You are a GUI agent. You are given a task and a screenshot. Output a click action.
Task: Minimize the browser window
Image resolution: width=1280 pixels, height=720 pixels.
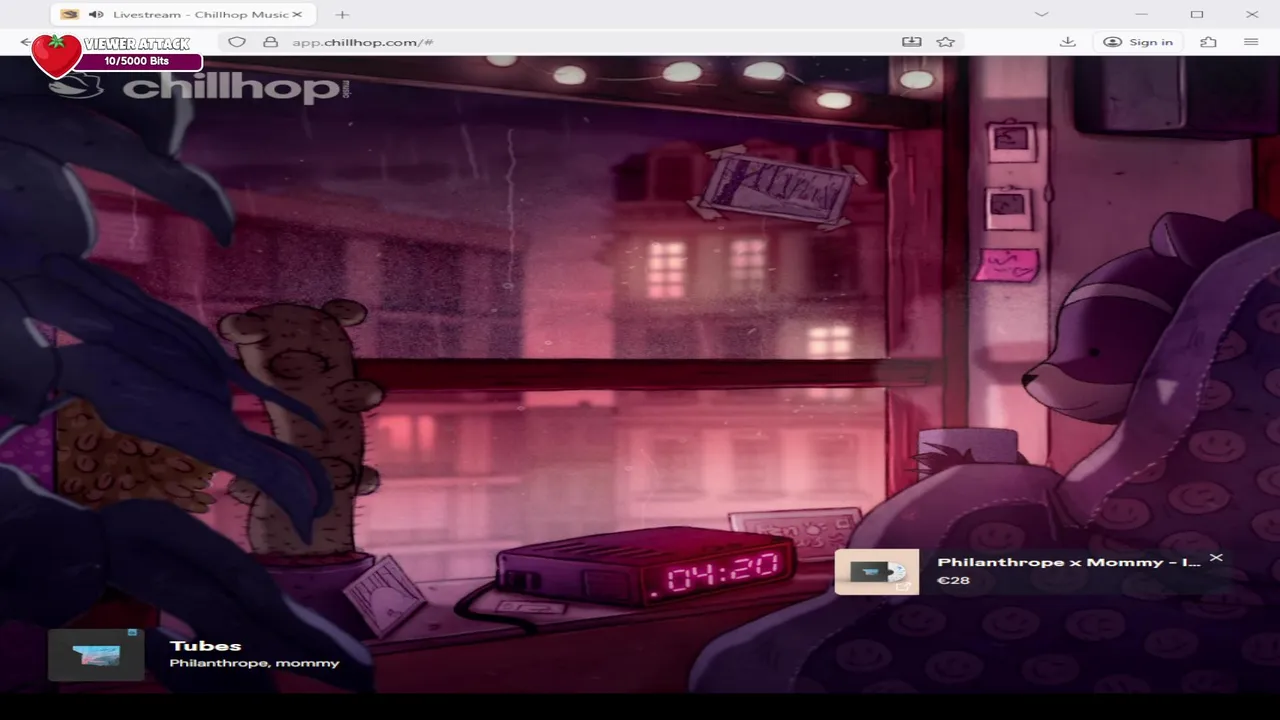pos(1142,14)
